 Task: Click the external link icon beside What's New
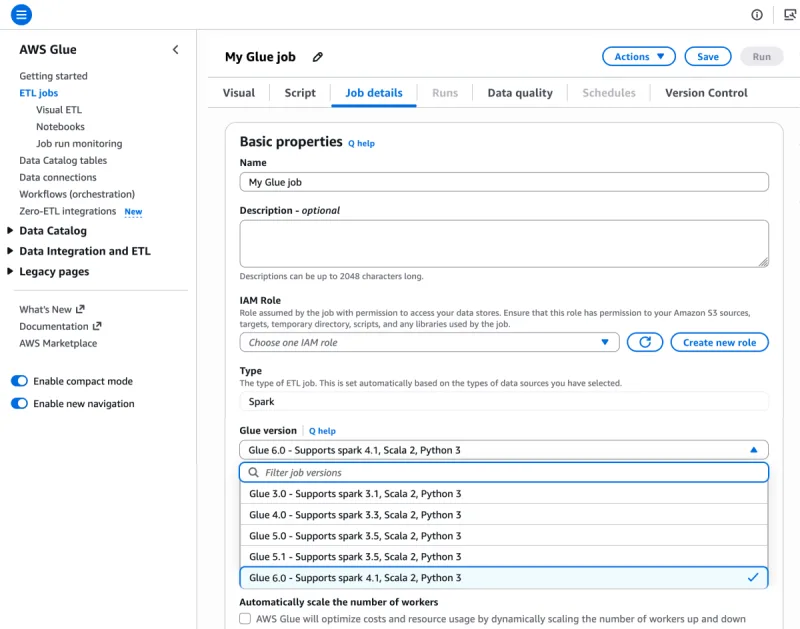click(80, 309)
